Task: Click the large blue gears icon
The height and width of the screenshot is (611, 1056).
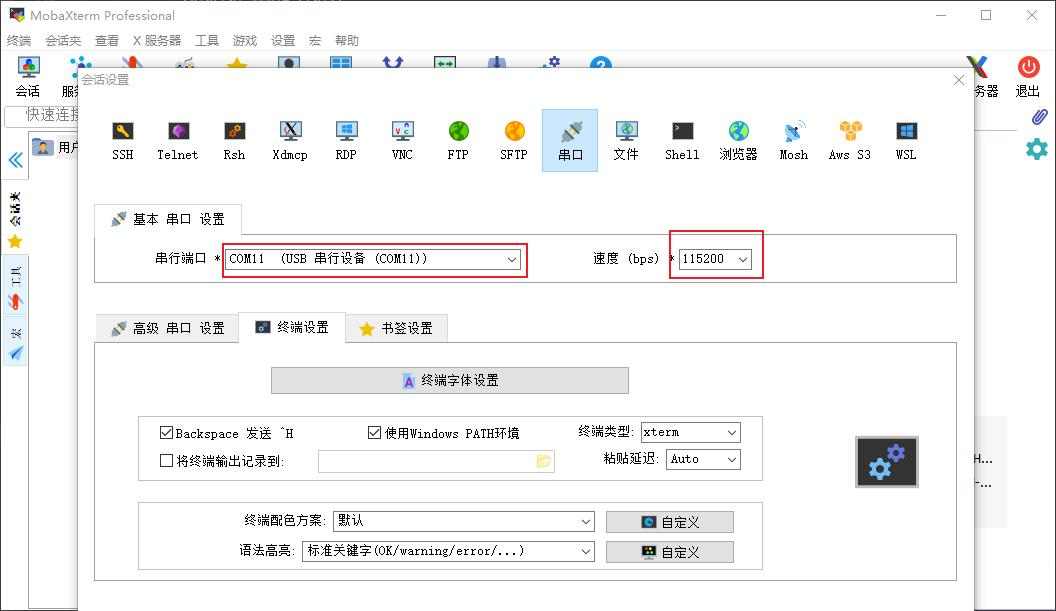Action: coord(887,462)
